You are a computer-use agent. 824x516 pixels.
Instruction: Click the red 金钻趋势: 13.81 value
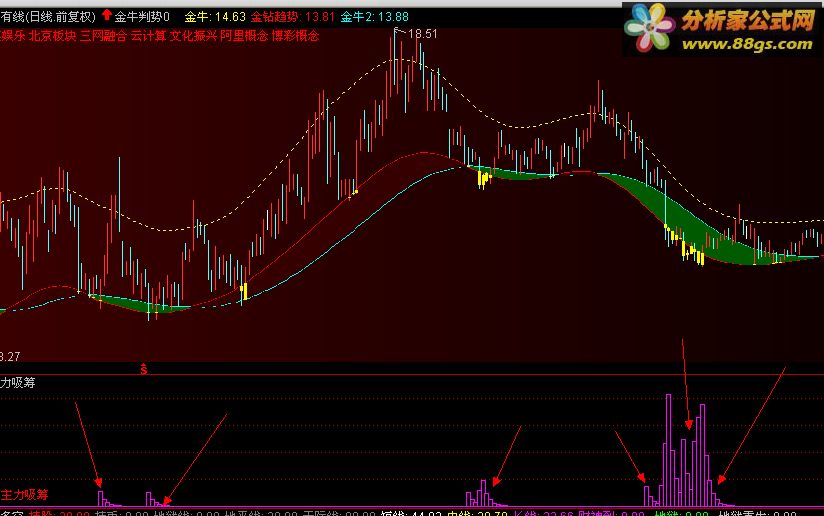point(292,17)
